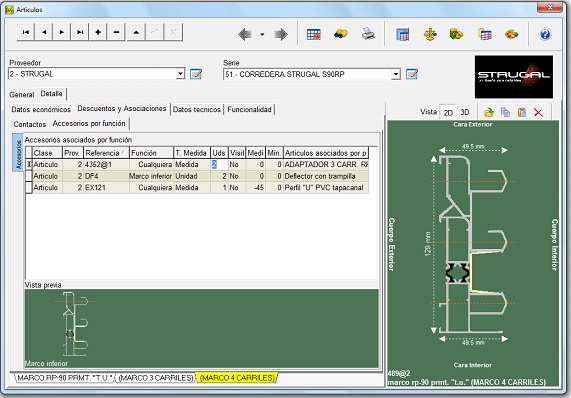Click the painter palette toolbar icon
The width and height of the screenshot is (571, 398).
coord(511,34)
